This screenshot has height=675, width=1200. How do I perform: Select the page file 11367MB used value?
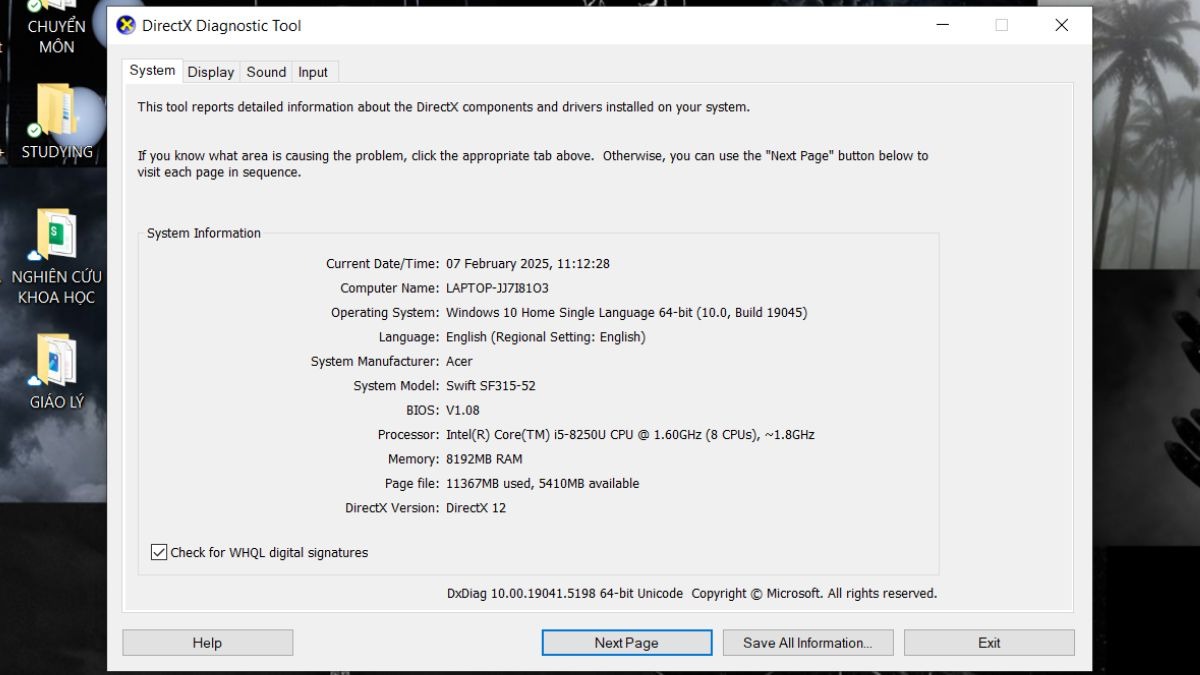[x=543, y=483]
